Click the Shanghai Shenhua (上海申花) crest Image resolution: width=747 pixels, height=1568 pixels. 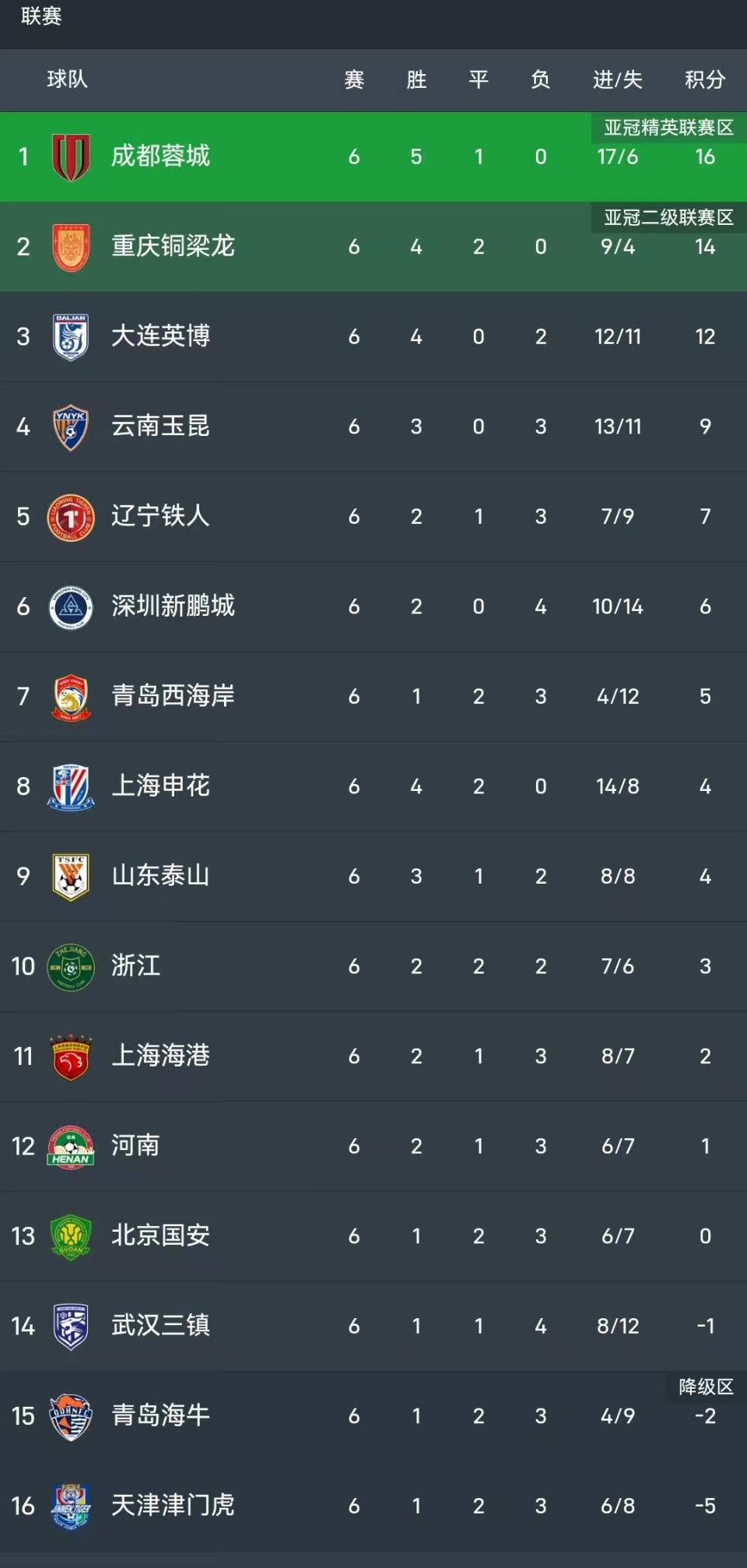(71, 786)
